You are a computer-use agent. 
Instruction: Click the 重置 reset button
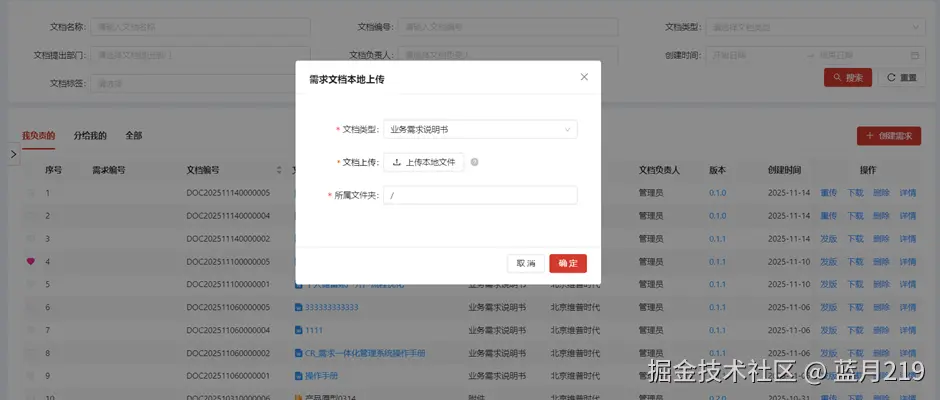tap(902, 77)
